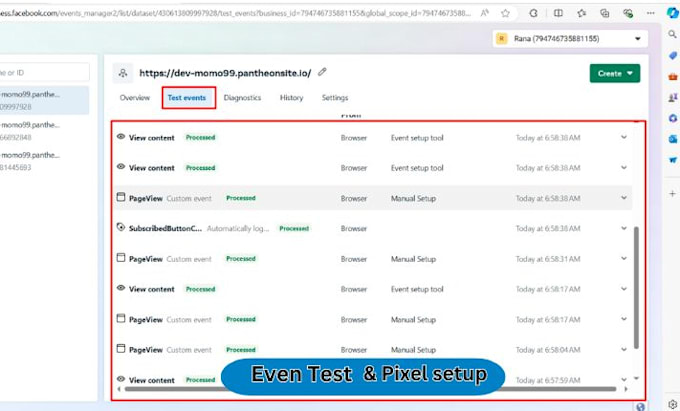Click the browser refresh icon
The image size is (680, 411).
click(x=533, y=13)
